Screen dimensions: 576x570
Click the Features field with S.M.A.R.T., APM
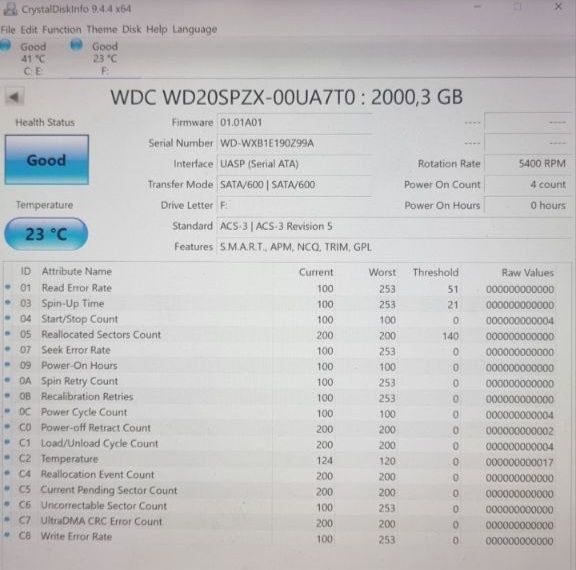393,247
